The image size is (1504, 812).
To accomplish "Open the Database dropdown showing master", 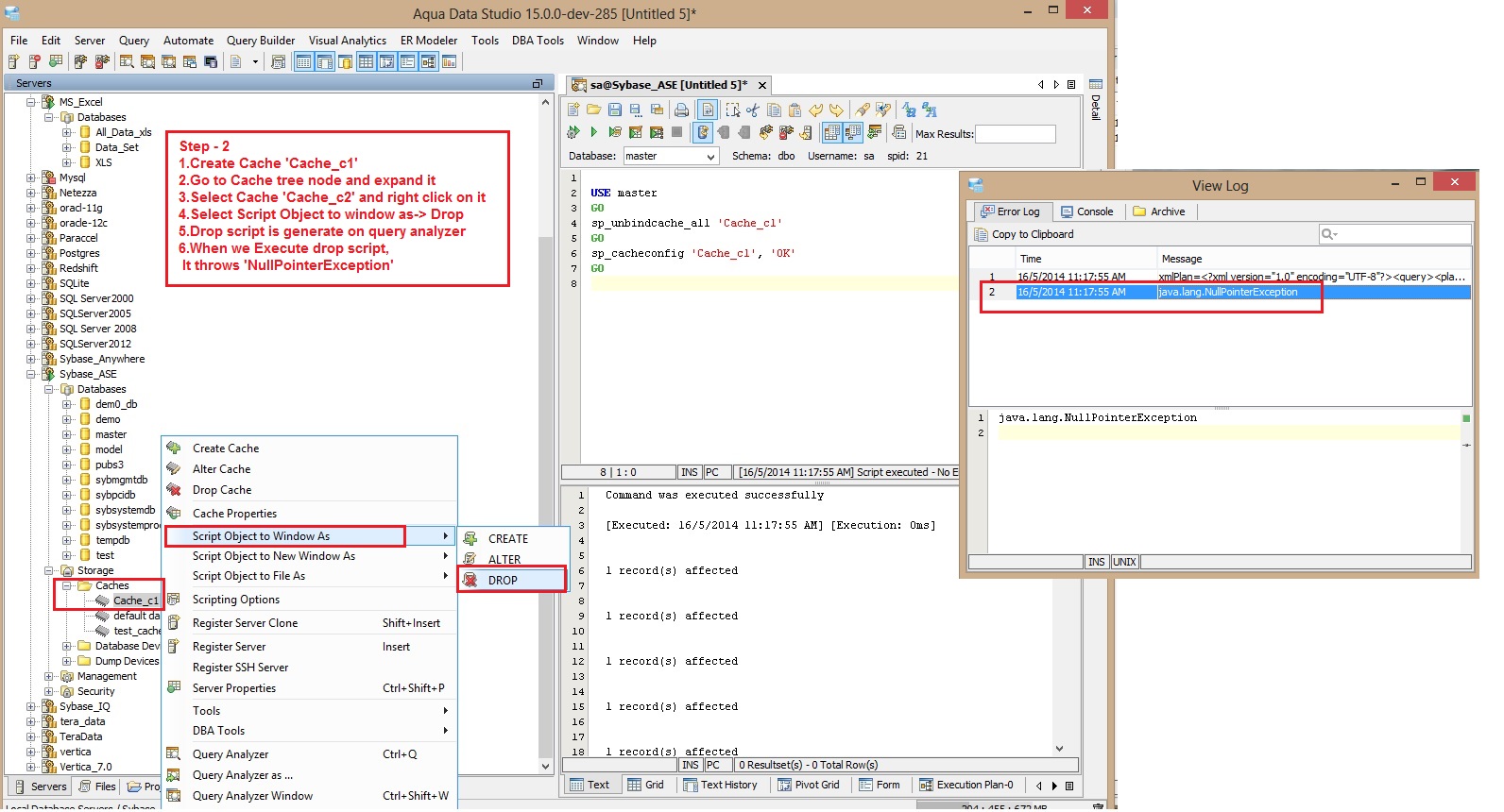I will (672, 156).
